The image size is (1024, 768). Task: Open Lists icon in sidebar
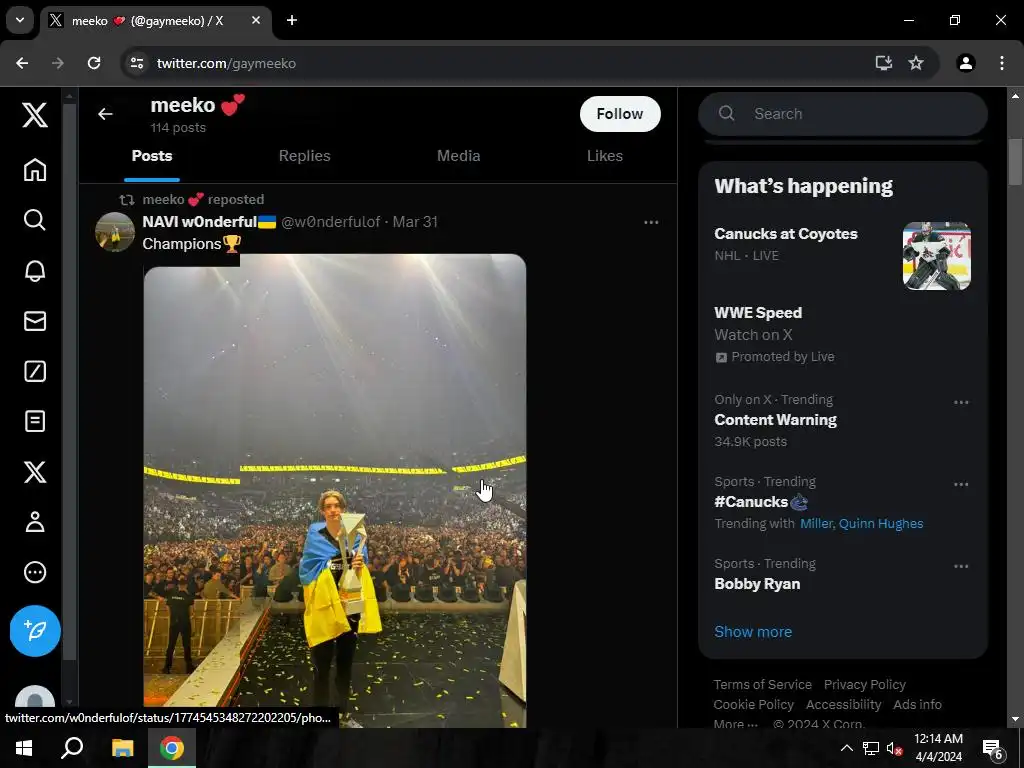click(x=35, y=421)
